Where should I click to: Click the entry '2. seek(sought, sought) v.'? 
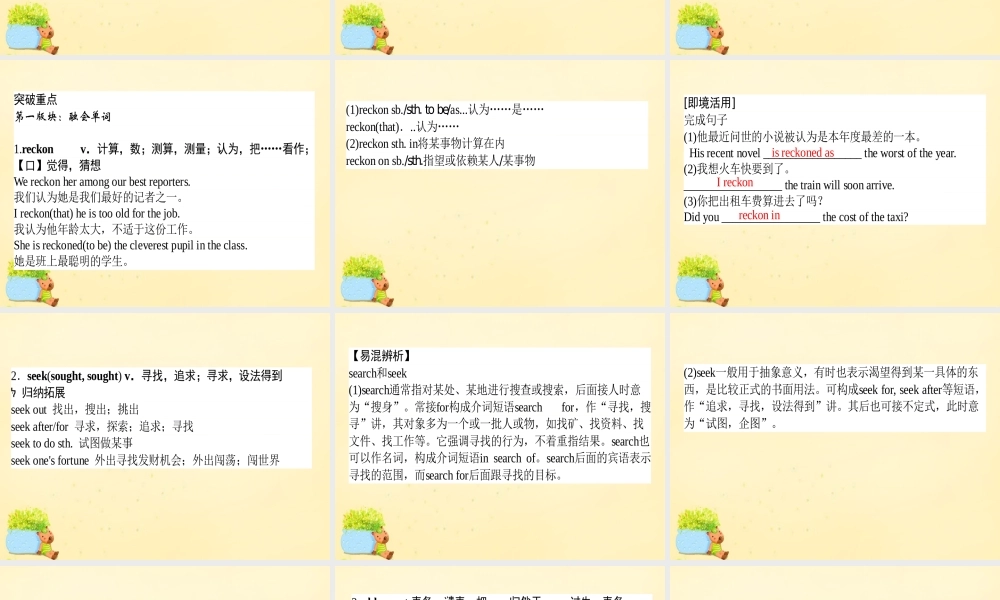click(x=73, y=376)
